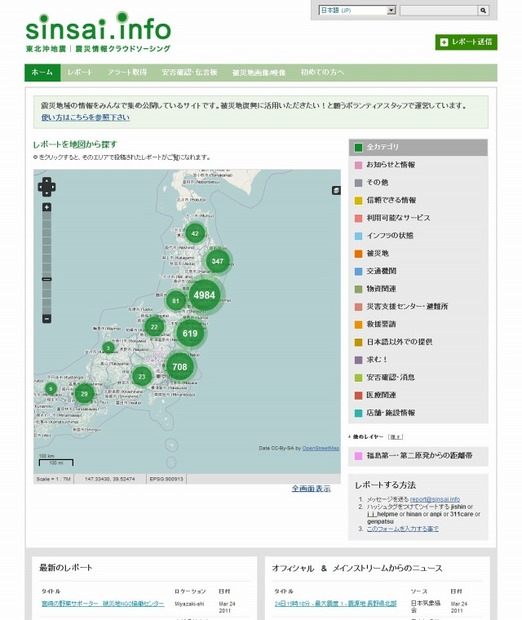Open the OpenStreetMap attribution link

click(x=321, y=448)
